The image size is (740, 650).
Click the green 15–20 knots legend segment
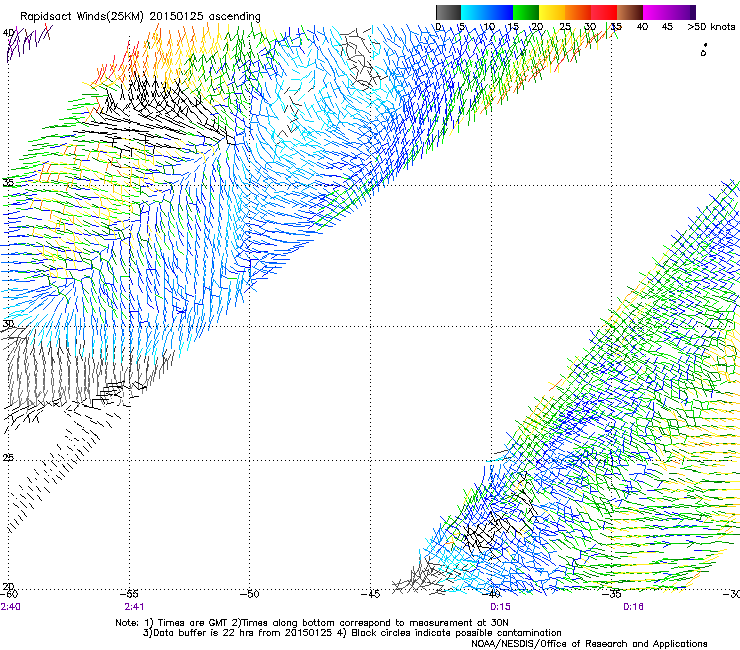(526, 12)
